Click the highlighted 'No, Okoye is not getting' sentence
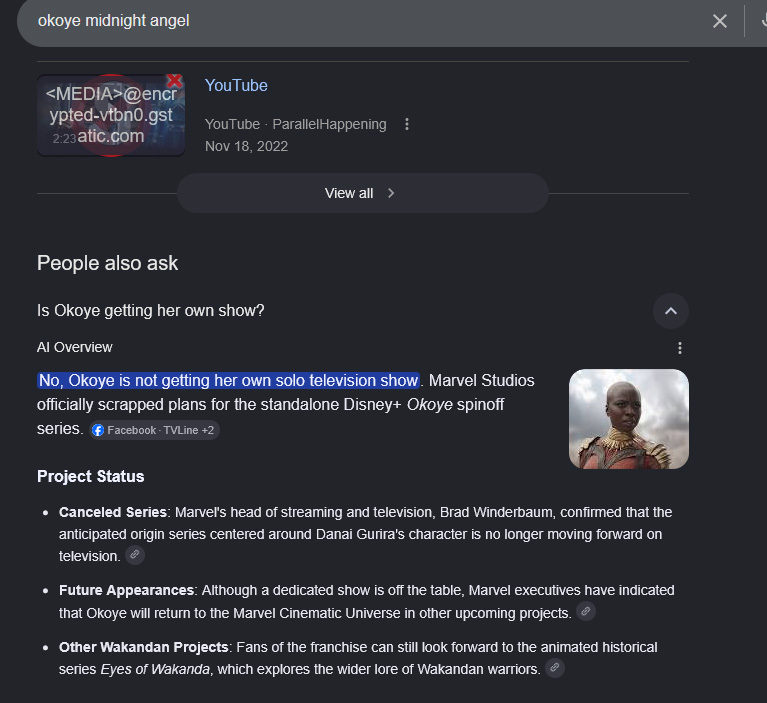Viewport: 767px width, 703px height. (228, 381)
